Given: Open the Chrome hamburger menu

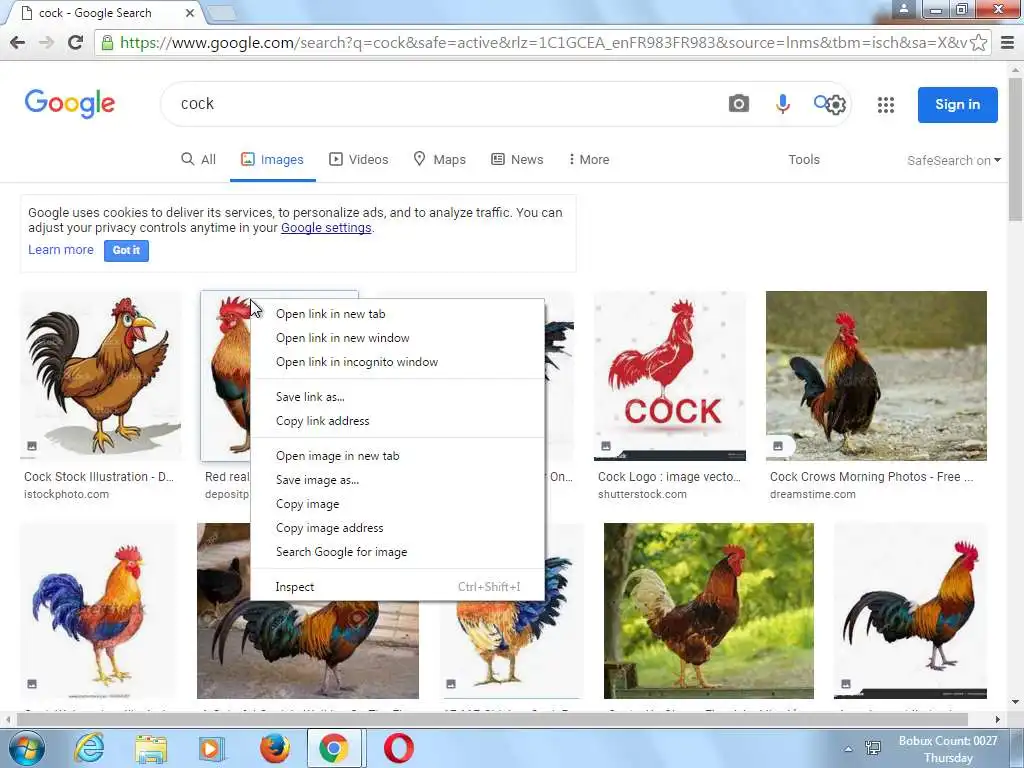Looking at the screenshot, I should pos(1008,43).
